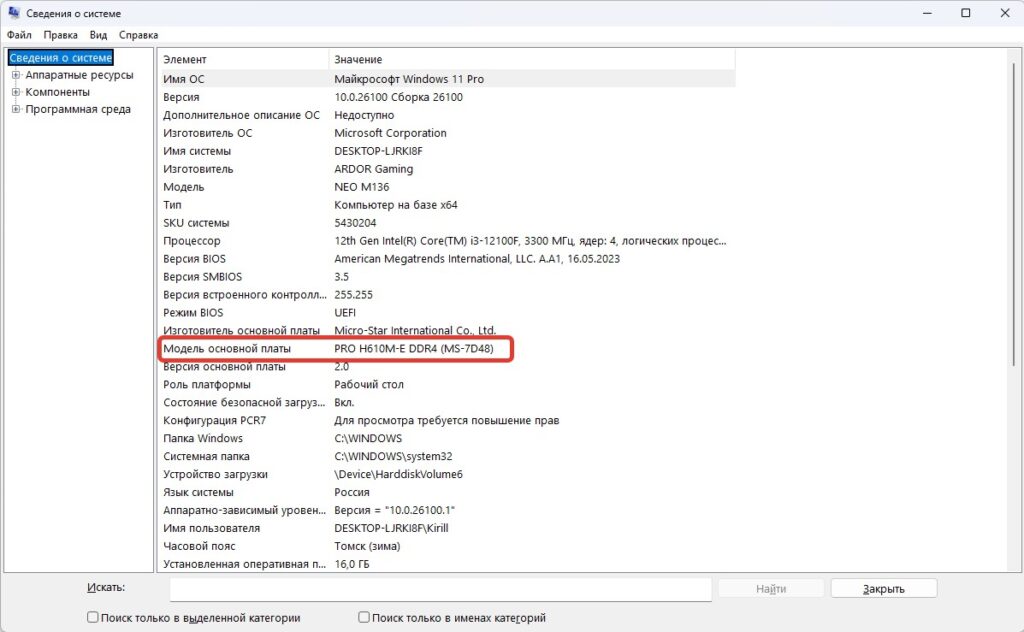Click the Значение column header
Screen dimensions: 1024x632
(532, 59)
